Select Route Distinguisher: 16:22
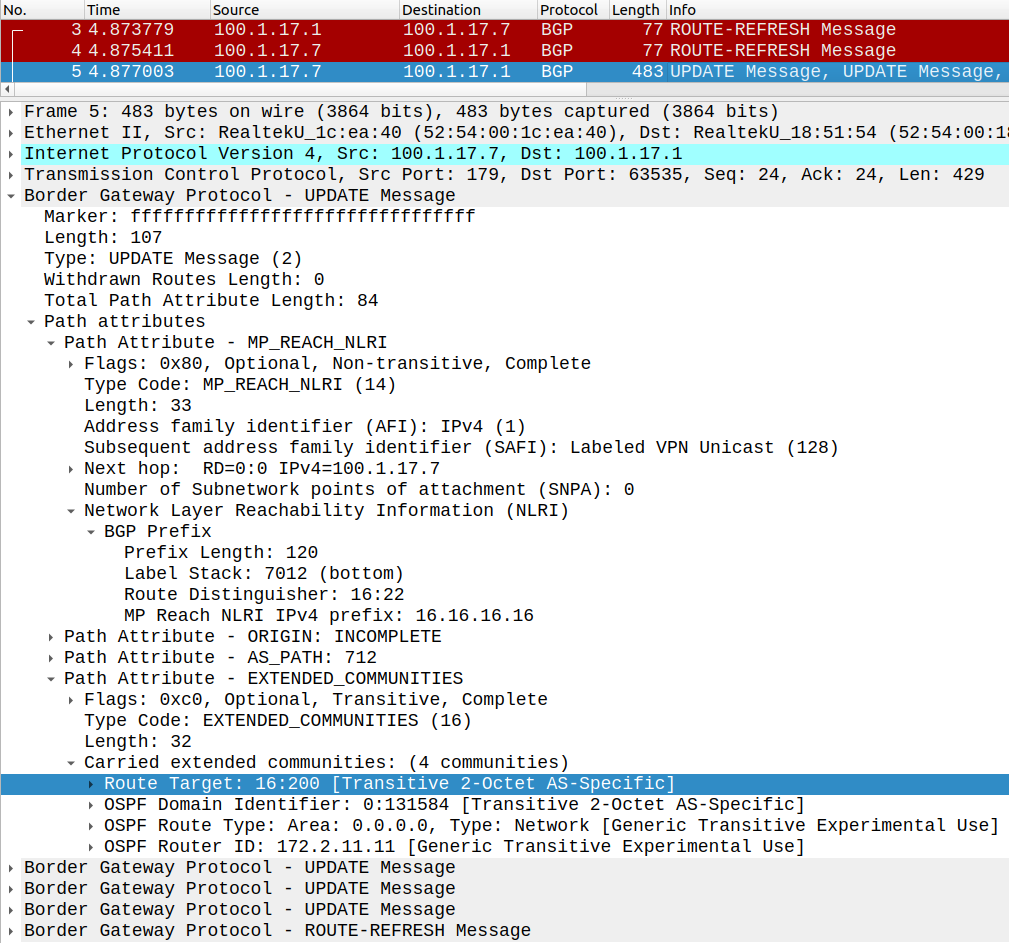The height and width of the screenshot is (943, 1009). coord(264,595)
